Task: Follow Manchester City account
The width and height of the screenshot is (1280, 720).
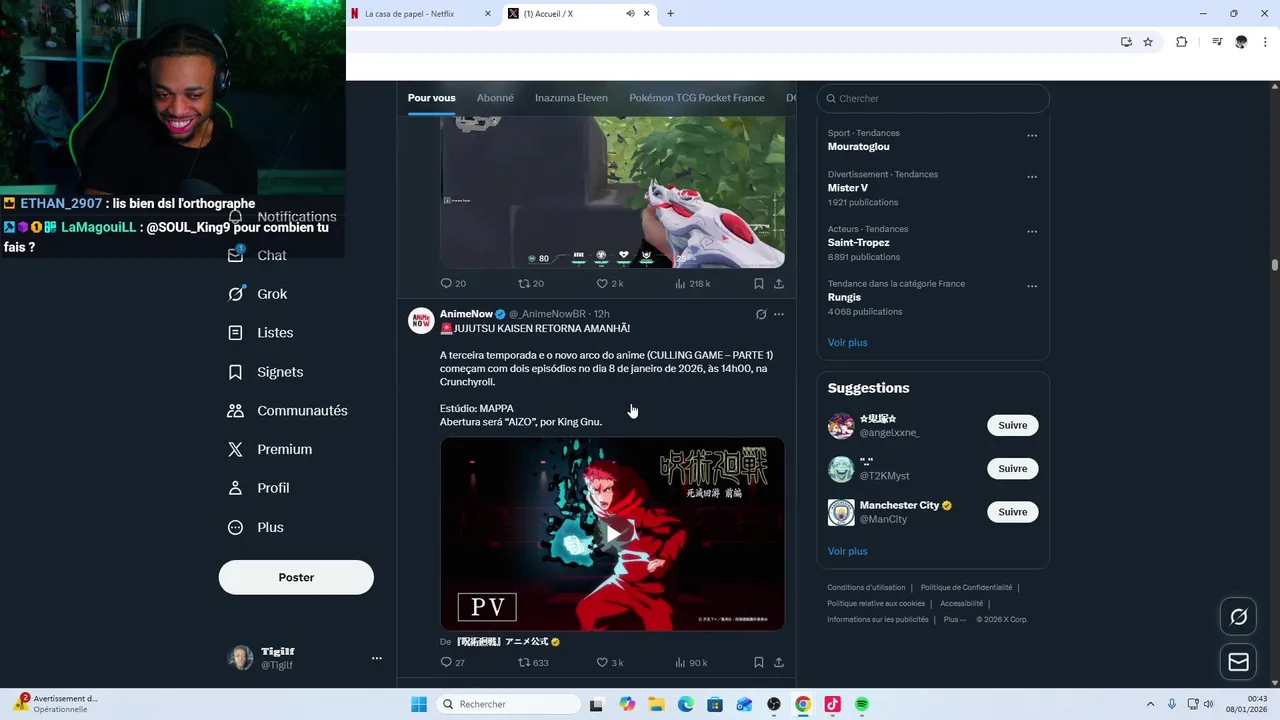Action: pyautogui.click(x=1012, y=512)
